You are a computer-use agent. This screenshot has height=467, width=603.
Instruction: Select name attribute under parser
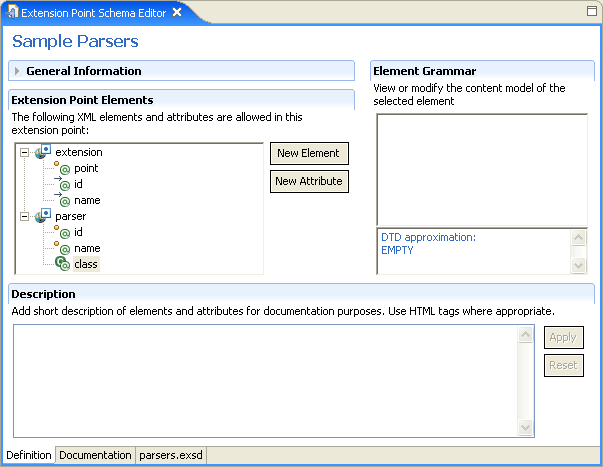click(x=87, y=249)
